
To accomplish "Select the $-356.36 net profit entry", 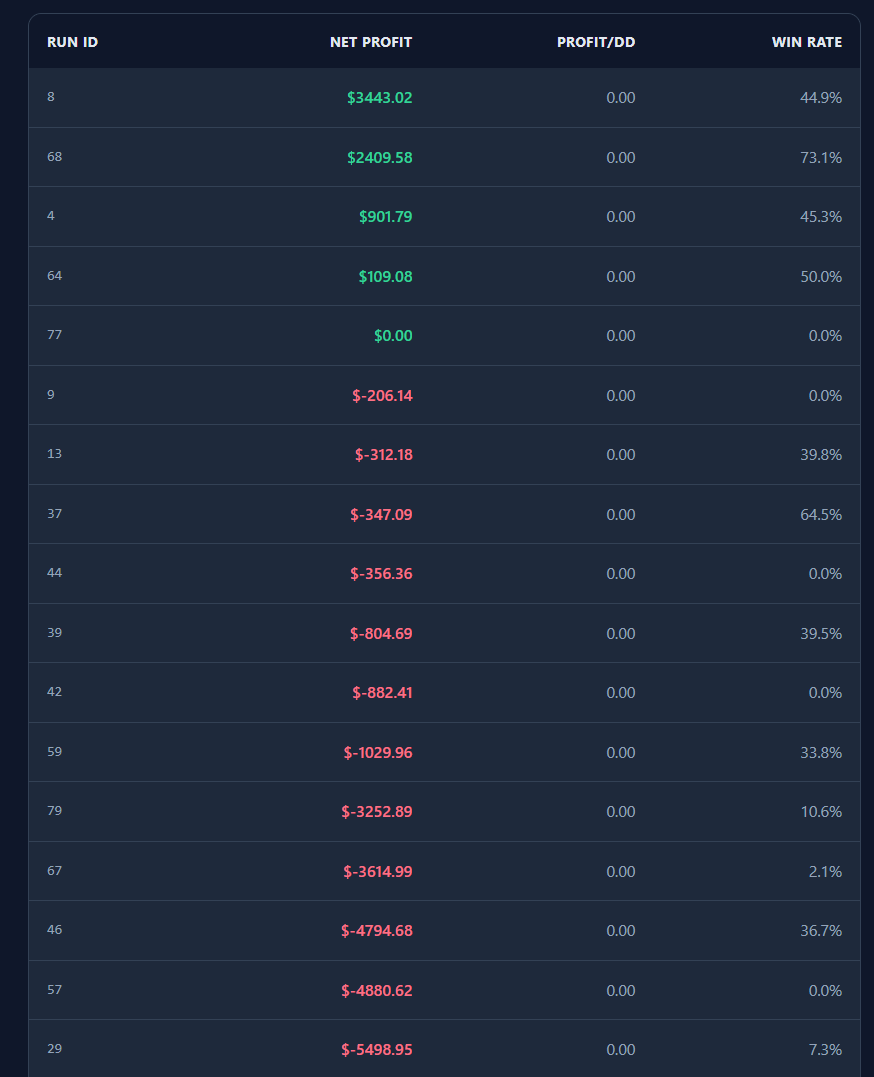I will [x=381, y=573].
